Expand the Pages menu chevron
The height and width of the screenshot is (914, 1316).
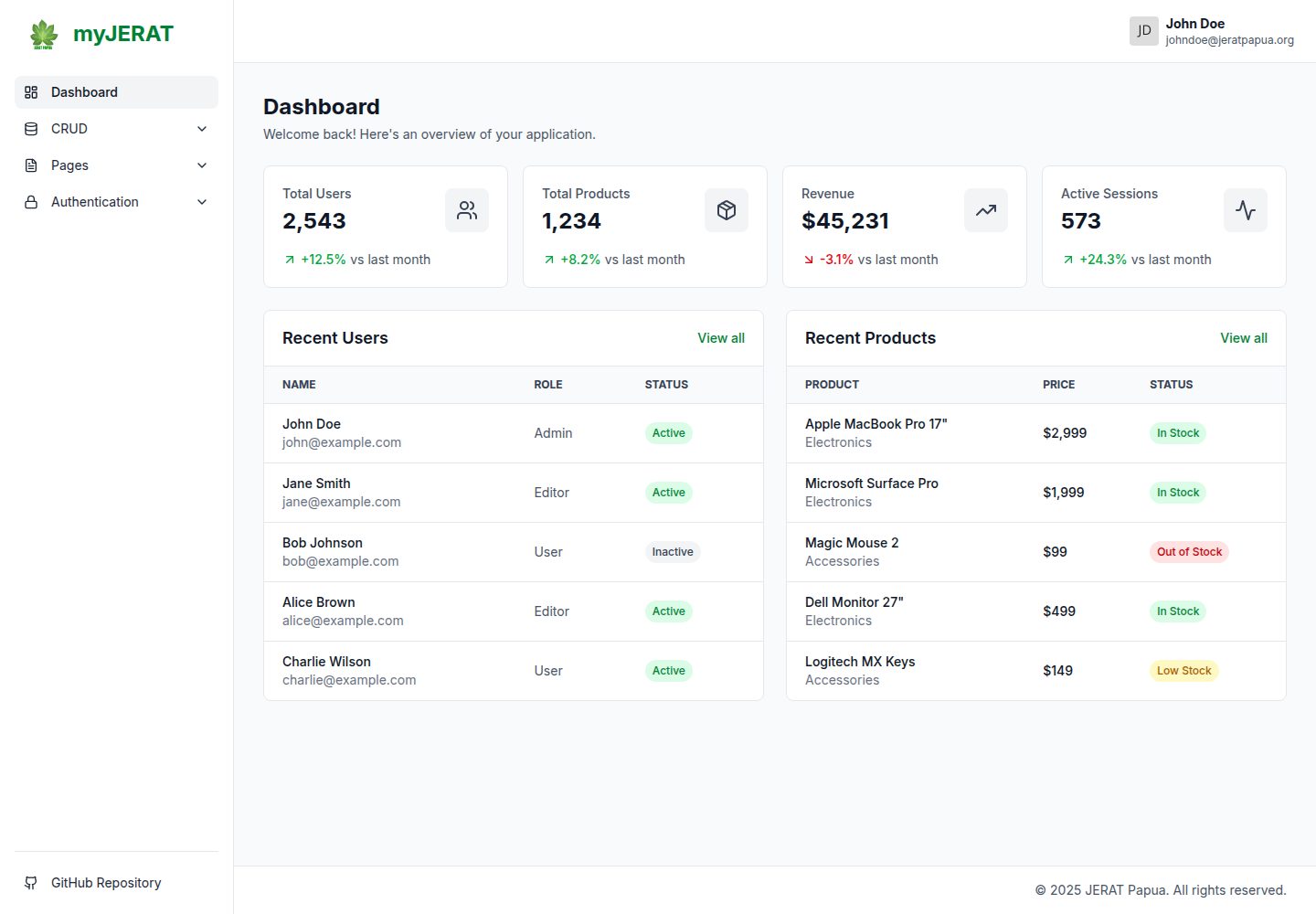(x=202, y=165)
